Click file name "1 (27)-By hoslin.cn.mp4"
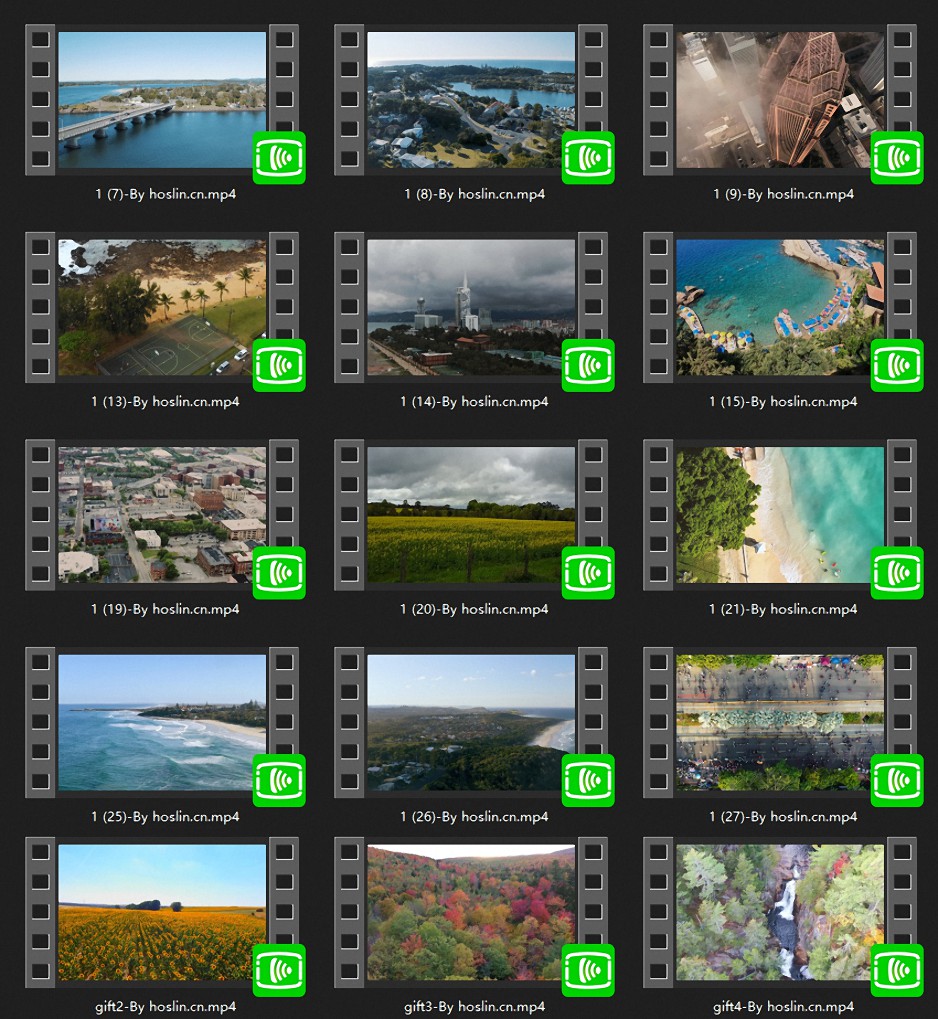 pyautogui.click(x=783, y=817)
